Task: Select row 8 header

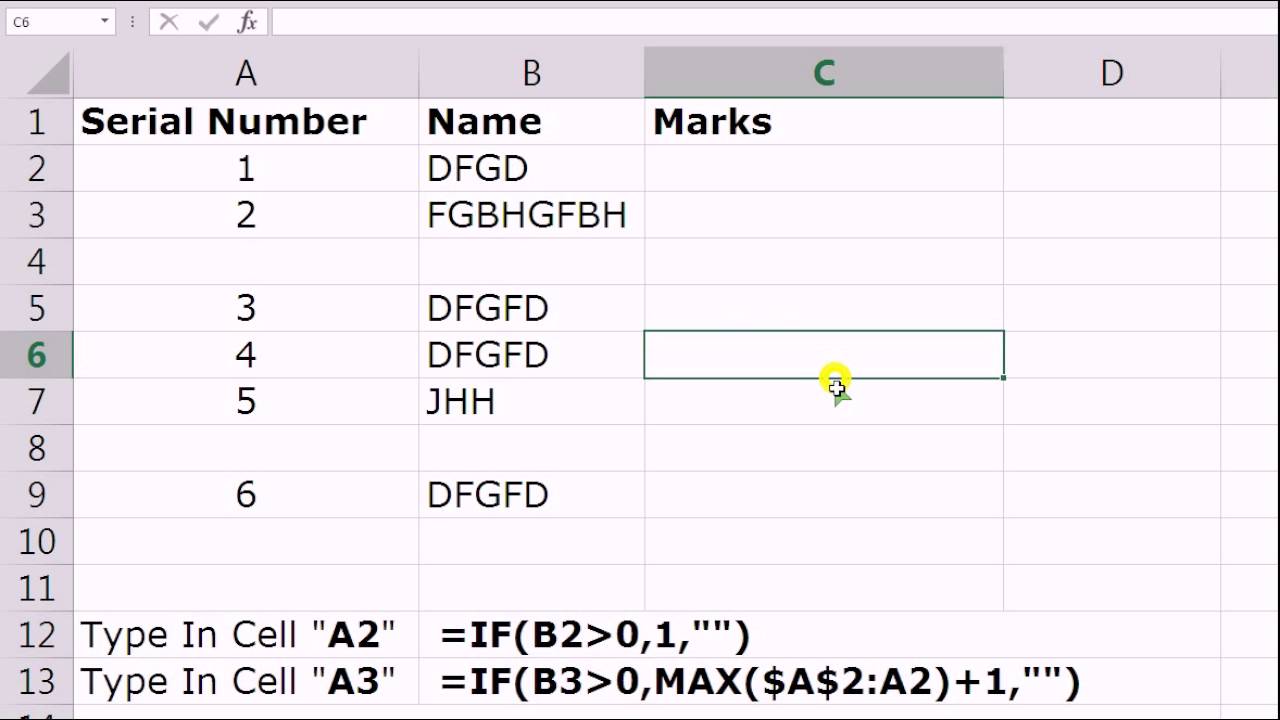Action: point(36,448)
